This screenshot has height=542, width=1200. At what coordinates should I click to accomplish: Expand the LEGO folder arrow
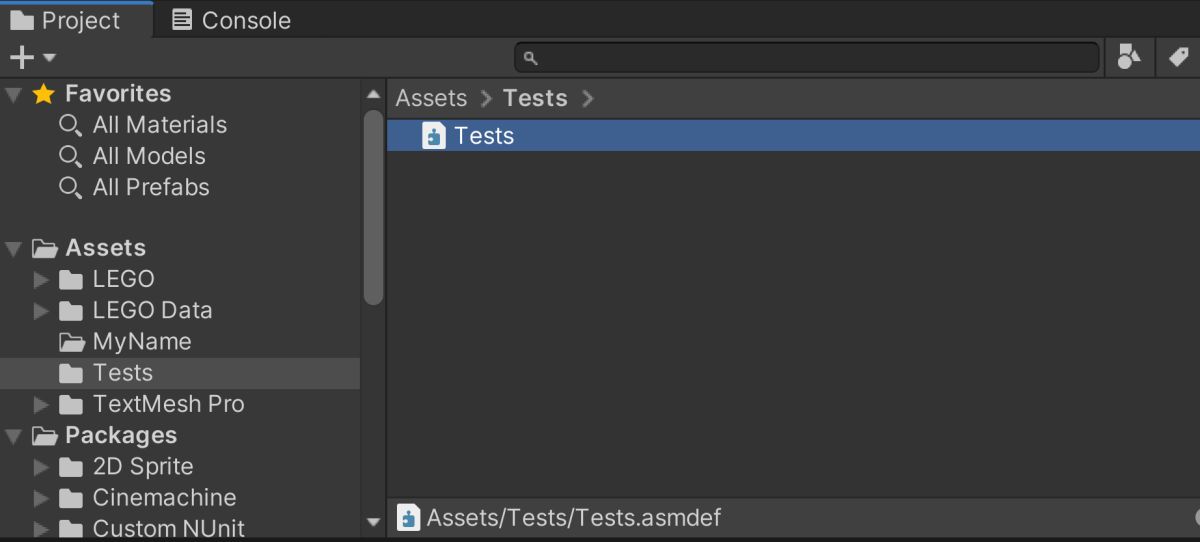coord(41,279)
